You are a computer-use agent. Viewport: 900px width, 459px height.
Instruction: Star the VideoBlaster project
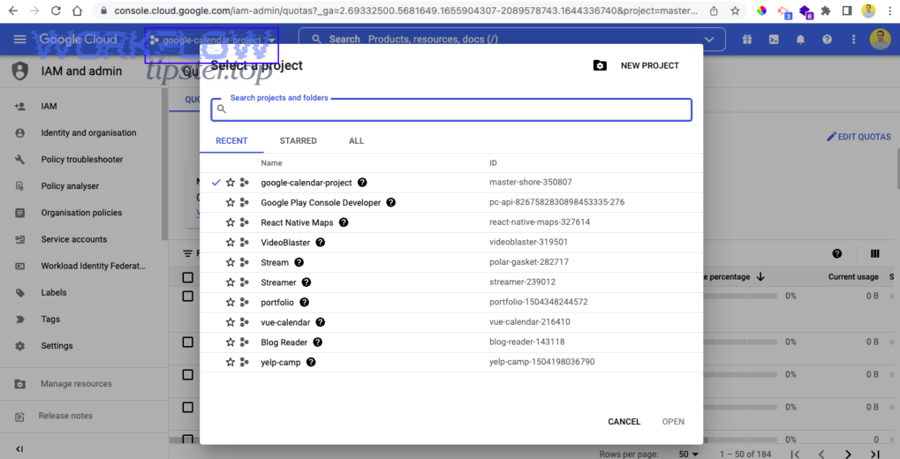tap(230, 243)
